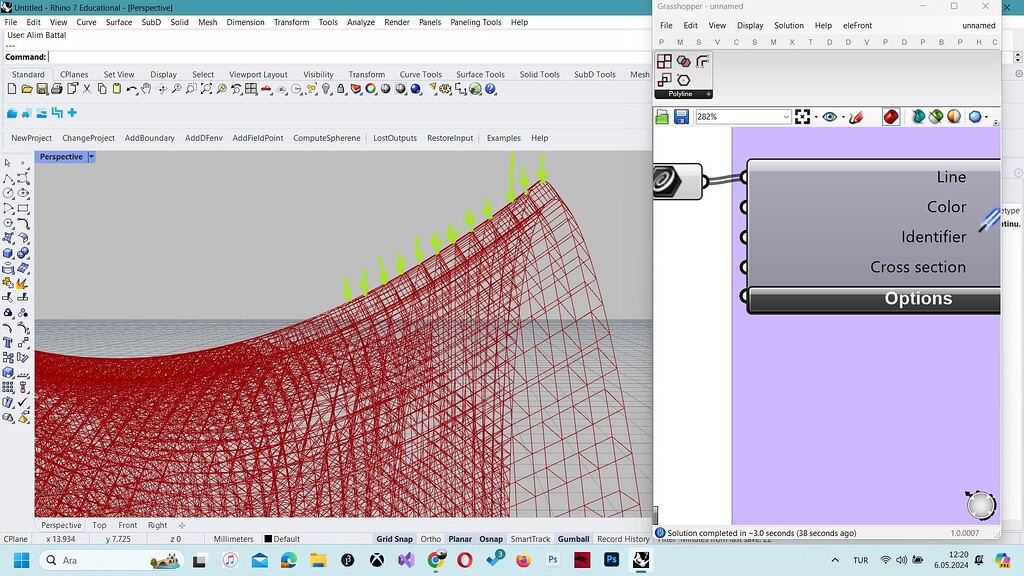
Task: Save the Grasshopper definition via floppy disk icon
Action: [x=682, y=117]
